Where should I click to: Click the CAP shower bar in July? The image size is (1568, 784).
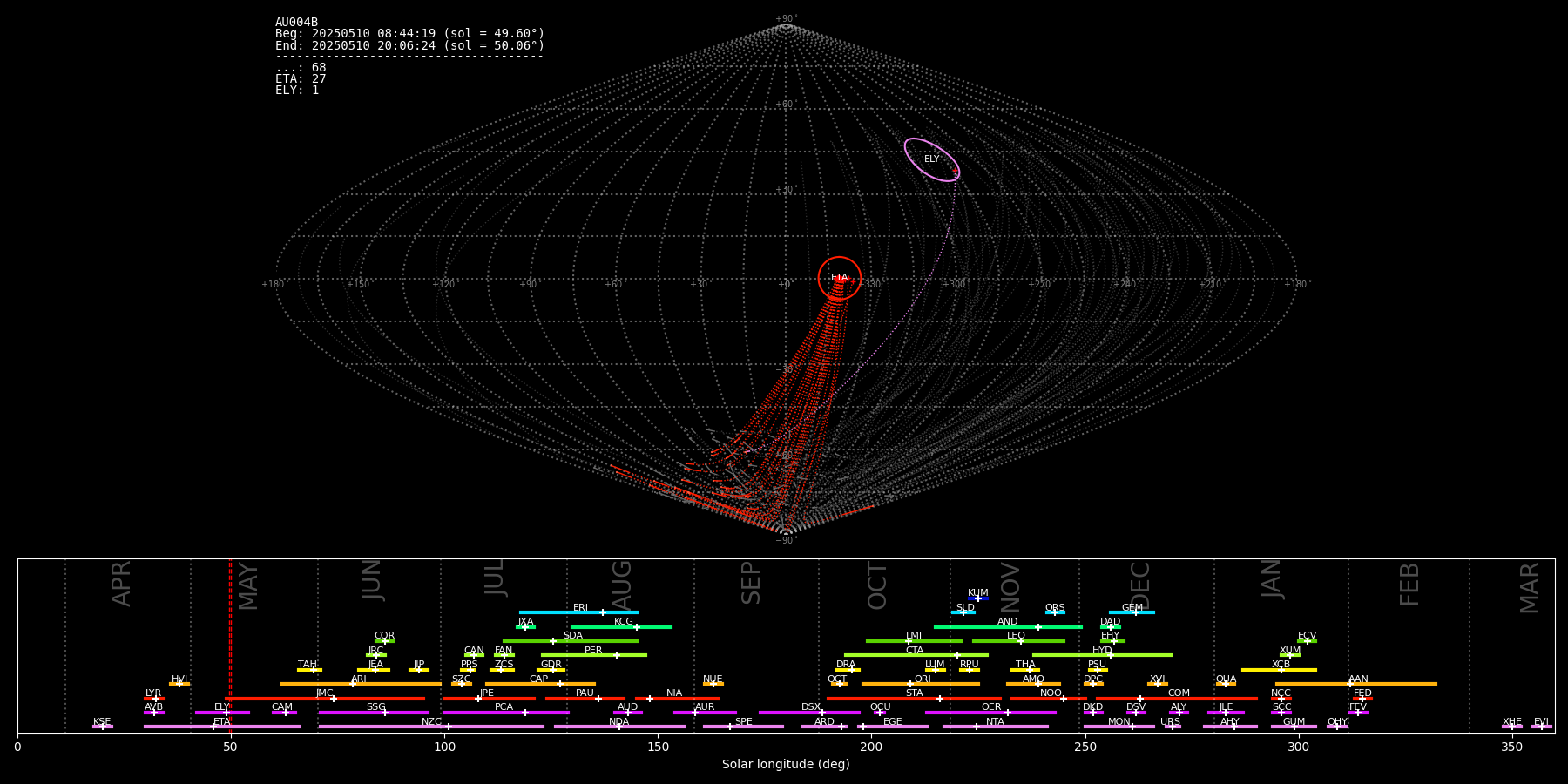[540, 684]
